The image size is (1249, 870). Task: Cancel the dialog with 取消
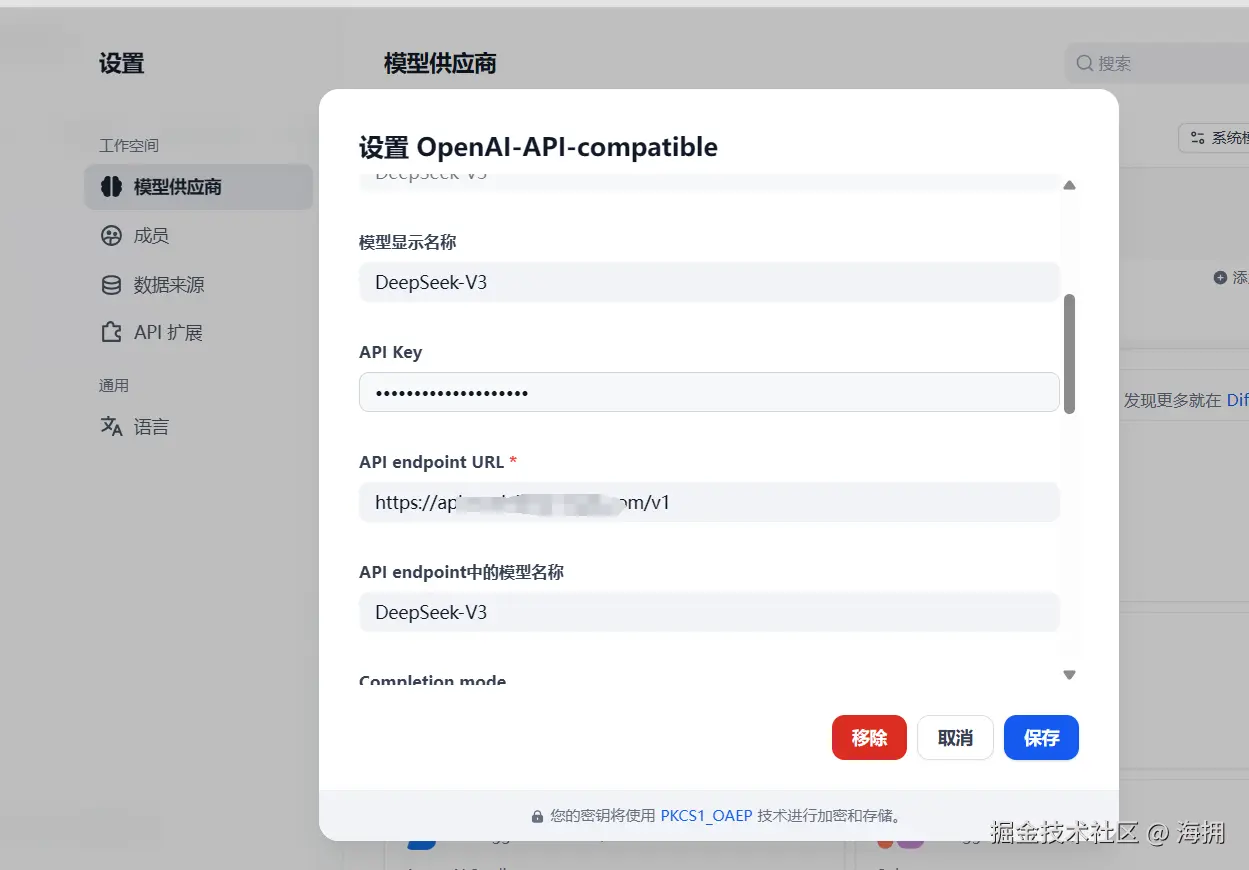955,737
